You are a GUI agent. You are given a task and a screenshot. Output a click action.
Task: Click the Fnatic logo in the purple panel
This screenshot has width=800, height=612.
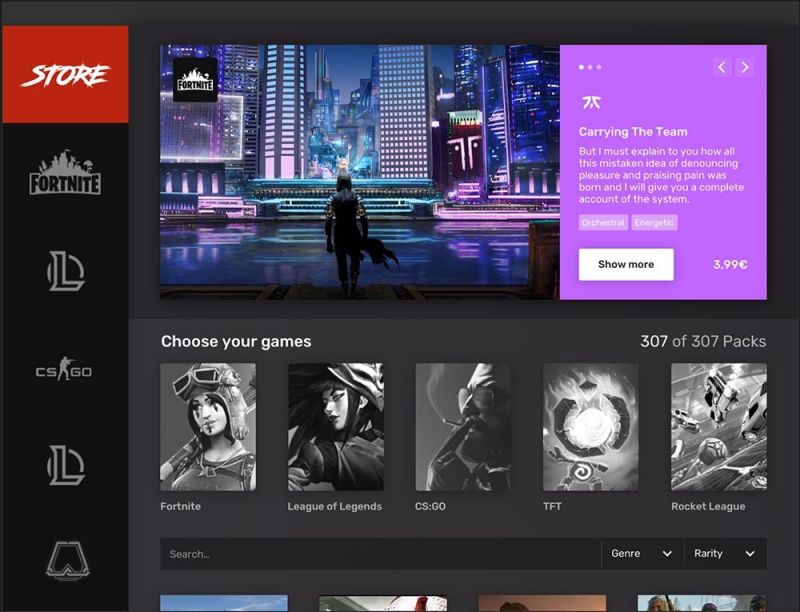click(x=591, y=103)
